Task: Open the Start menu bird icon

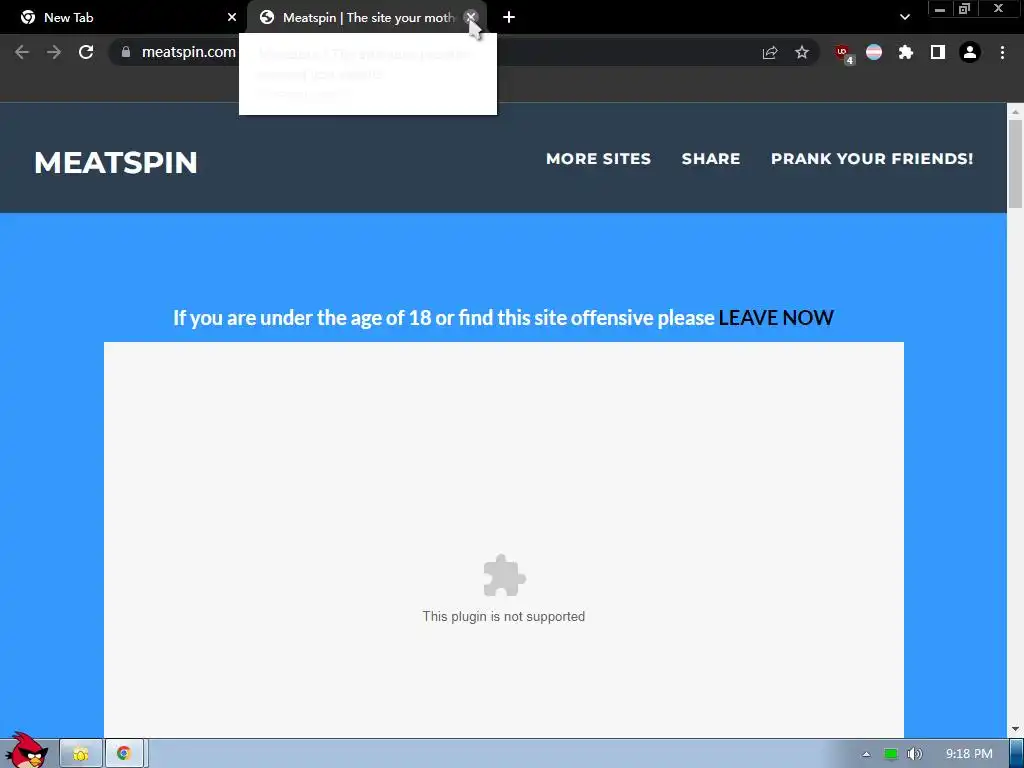Action: 26,750
